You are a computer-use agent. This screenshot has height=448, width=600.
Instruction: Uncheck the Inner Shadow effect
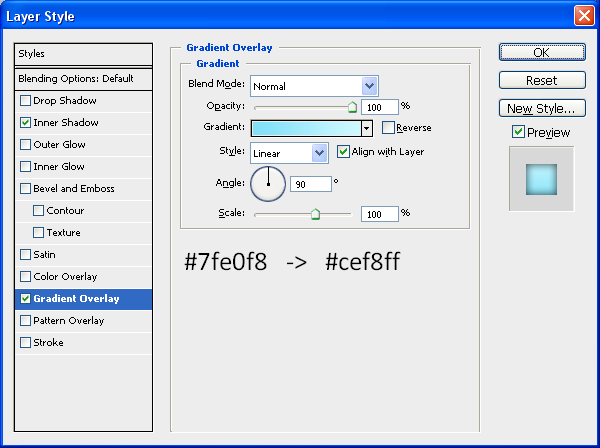25,122
